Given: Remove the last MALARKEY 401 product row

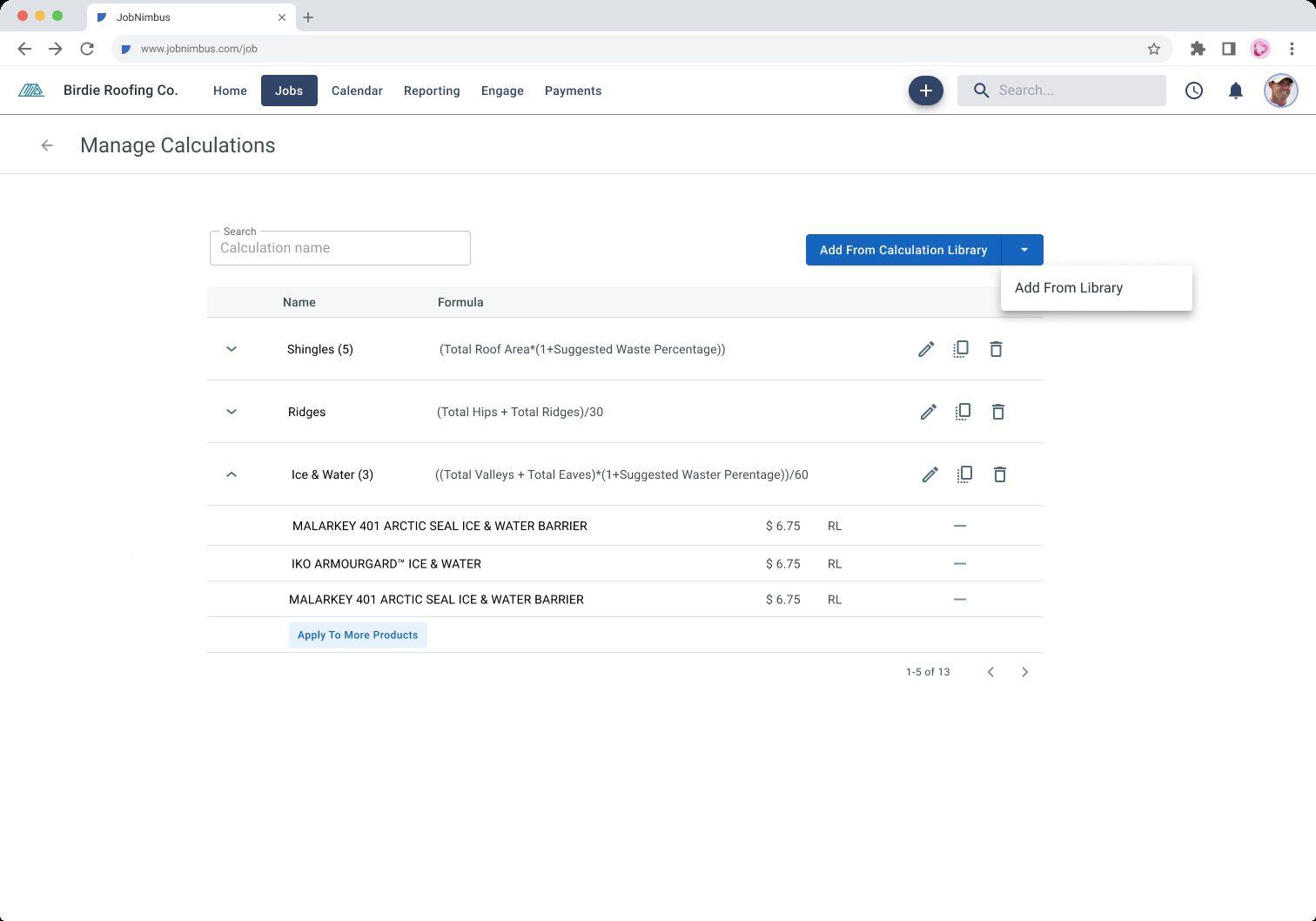Looking at the screenshot, I should (x=960, y=600).
